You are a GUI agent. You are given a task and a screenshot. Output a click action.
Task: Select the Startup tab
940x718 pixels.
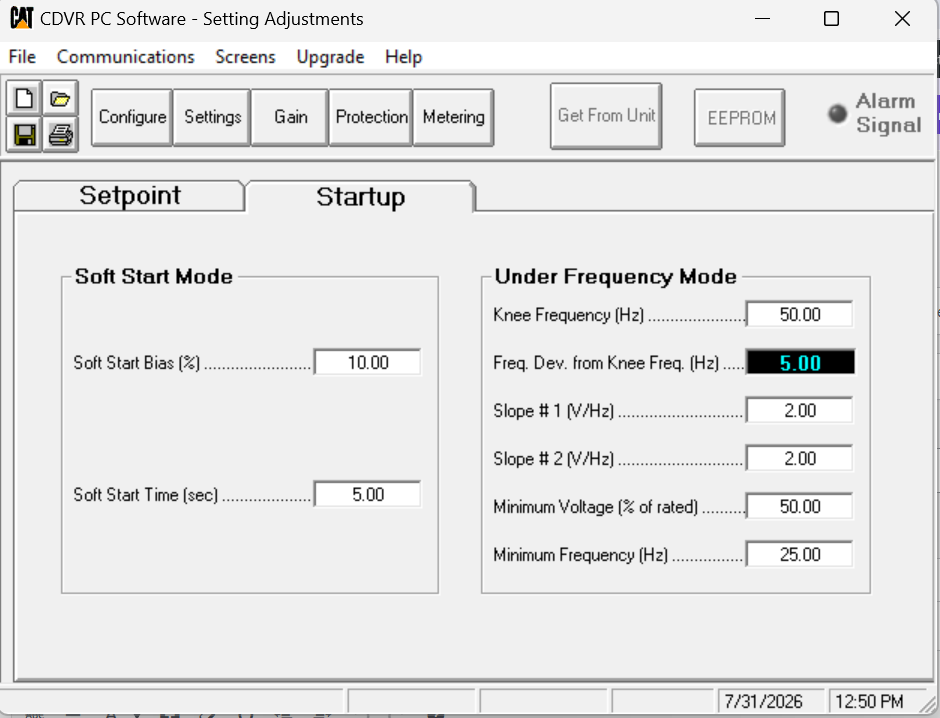click(360, 197)
